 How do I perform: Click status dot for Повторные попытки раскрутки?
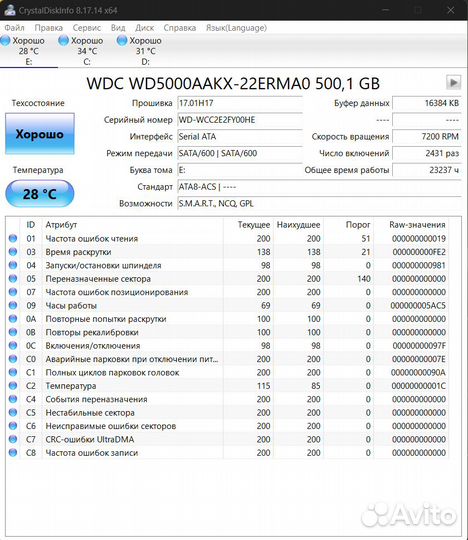click(13, 319)
